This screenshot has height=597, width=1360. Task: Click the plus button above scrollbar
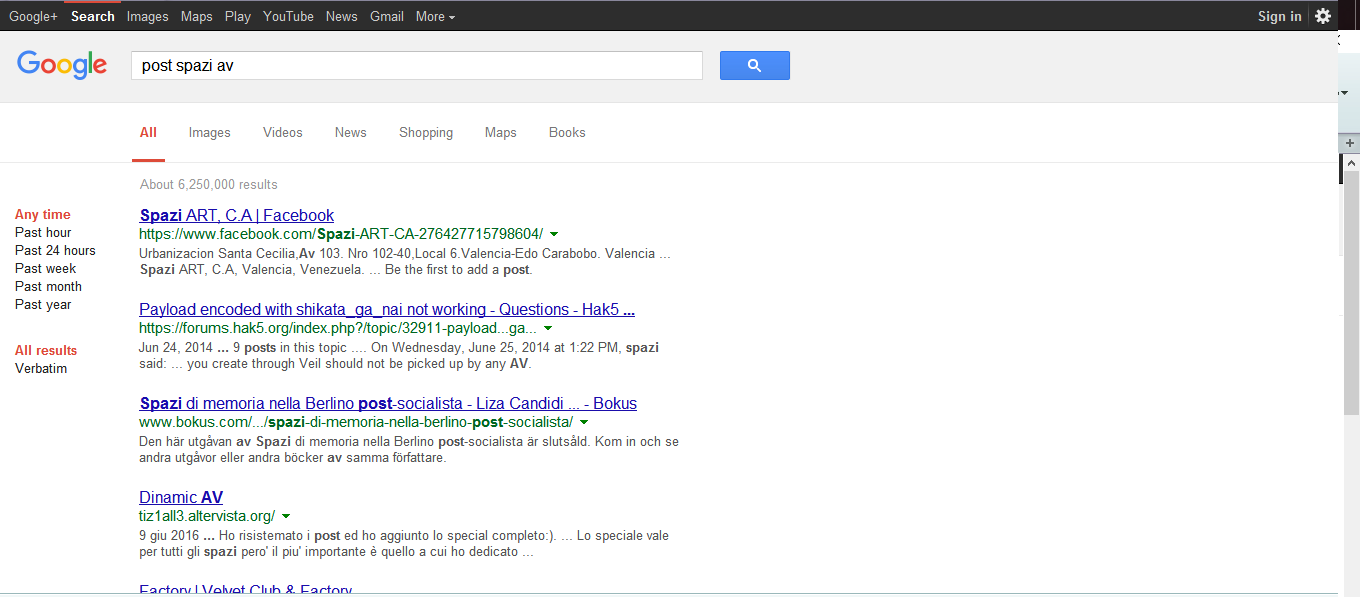coord(1350,143)
